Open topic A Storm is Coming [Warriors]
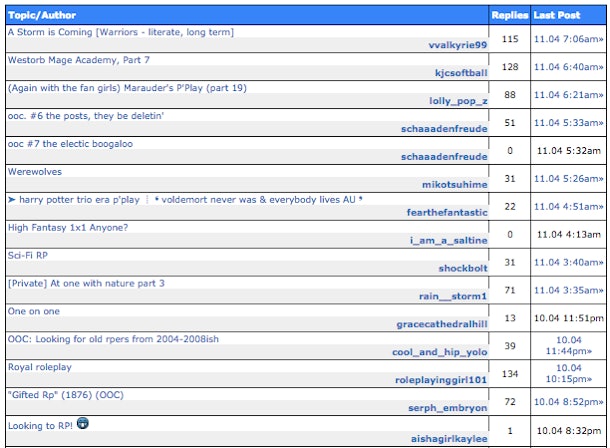This screenshot has width=610, height=448. [121, 32]
